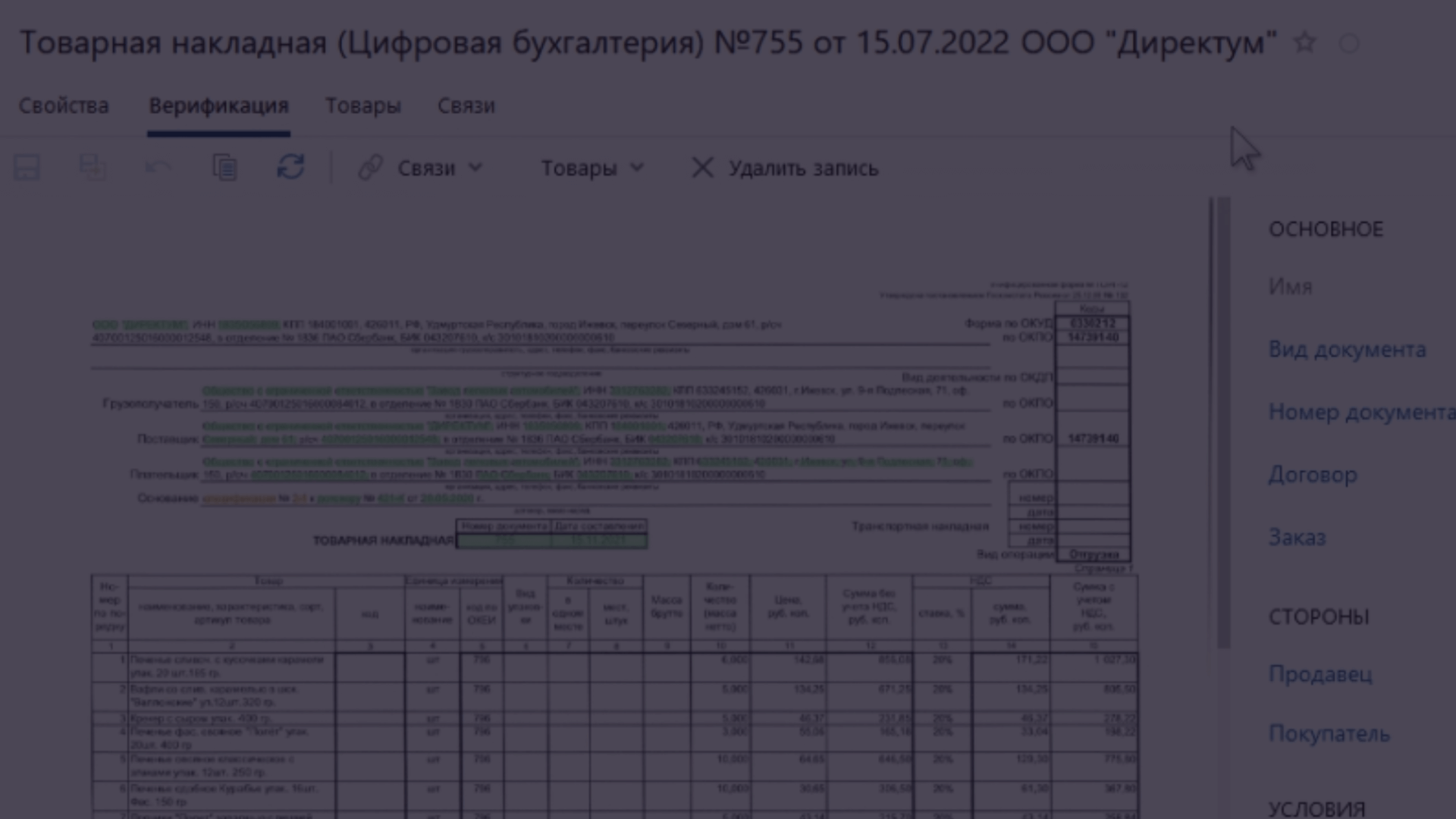1456x819 pixels.
Task: Open the Товары tab
Action: (x=362, y=105)
